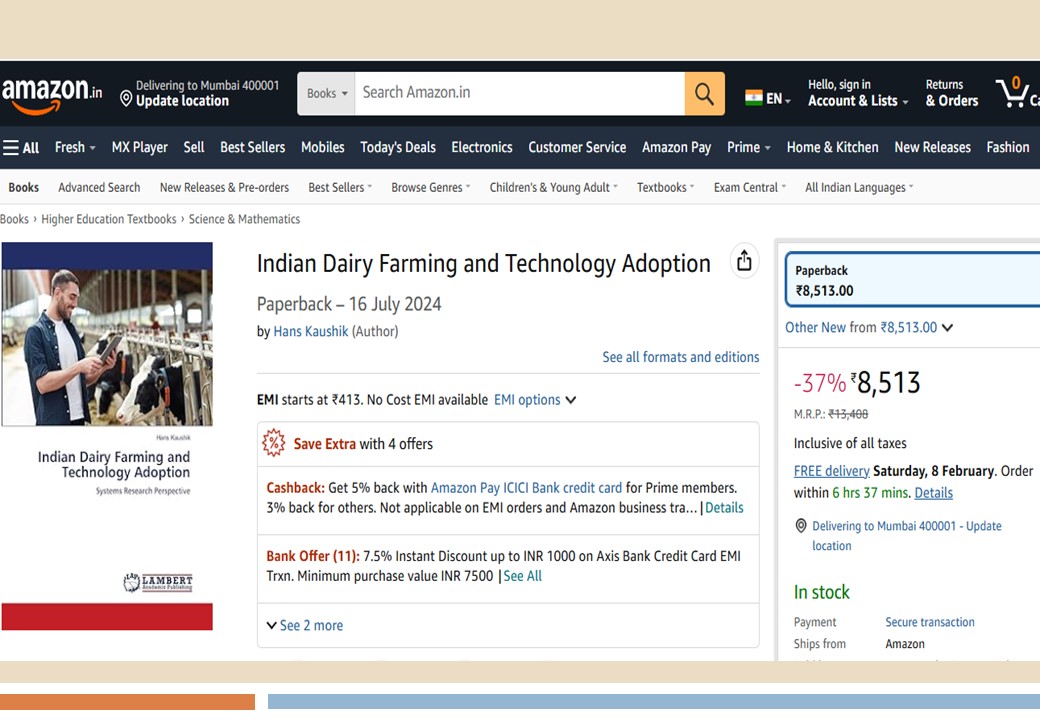Open All Indian Languages dropdown
The image size is (1040, 720).
click(859, 188)
